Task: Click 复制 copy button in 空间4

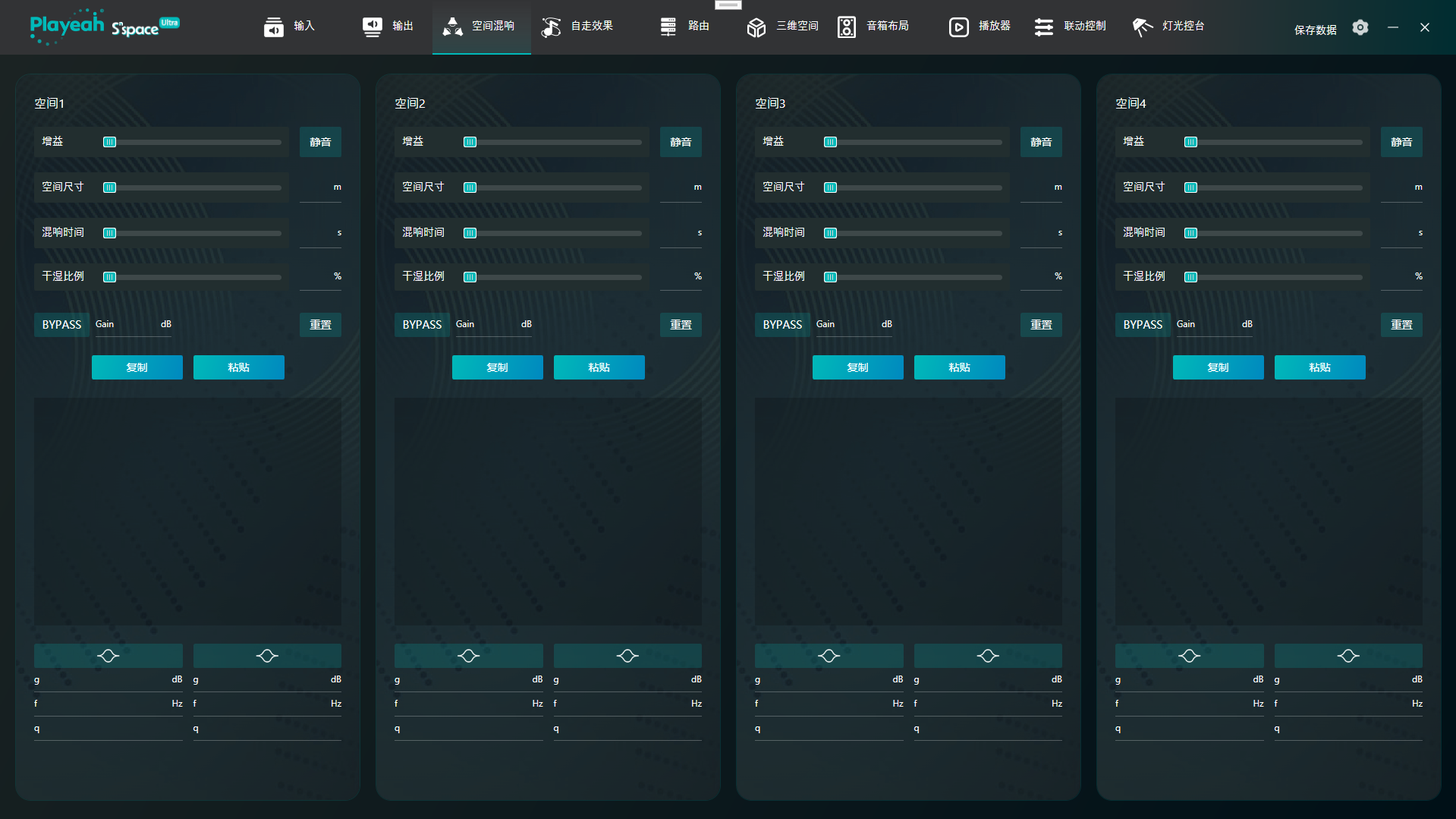Action: click(x=1219, y=367)
